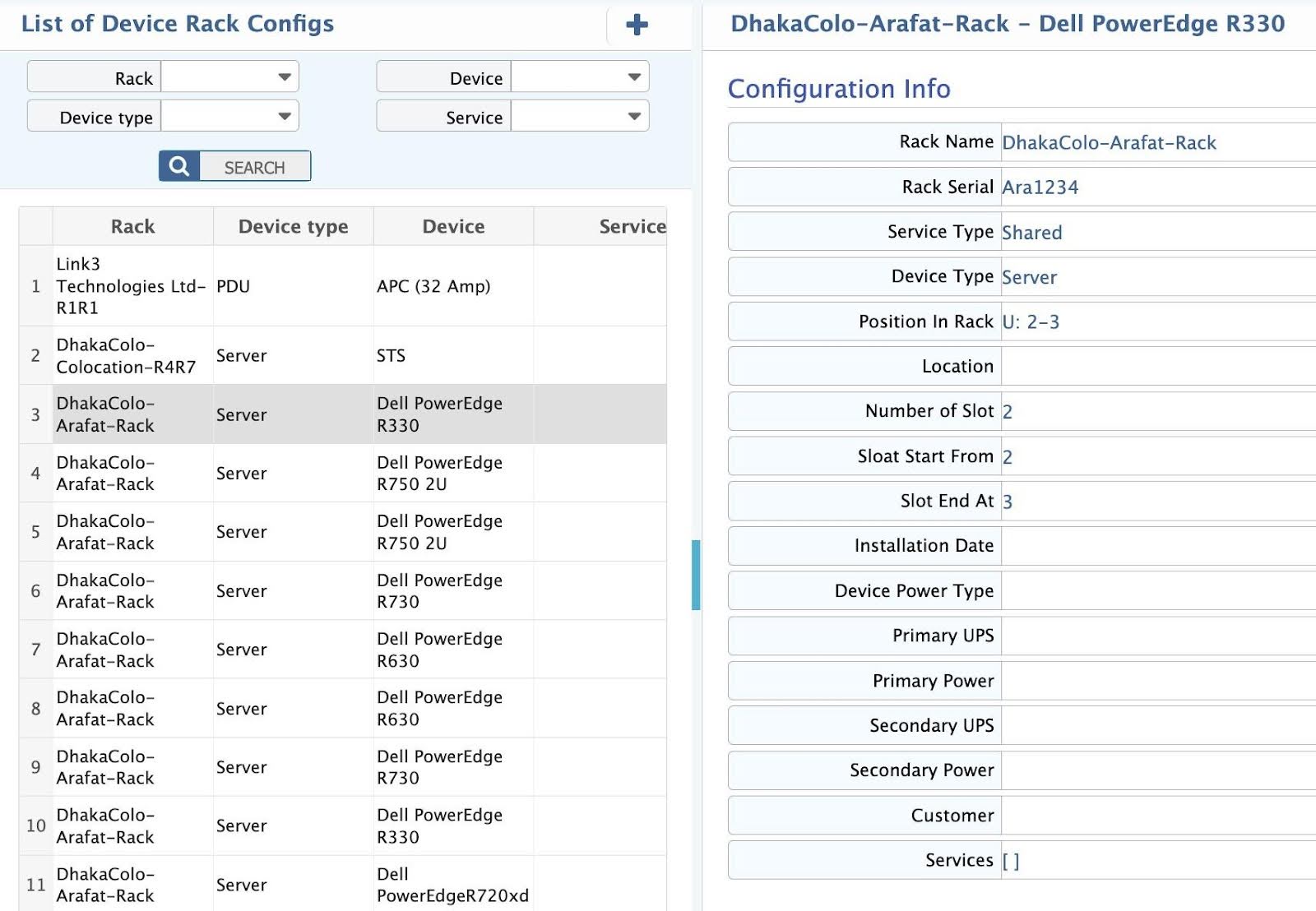Click the empty Location field
This screenshot has height=911, width=1316.
(x=1151, y=366)
